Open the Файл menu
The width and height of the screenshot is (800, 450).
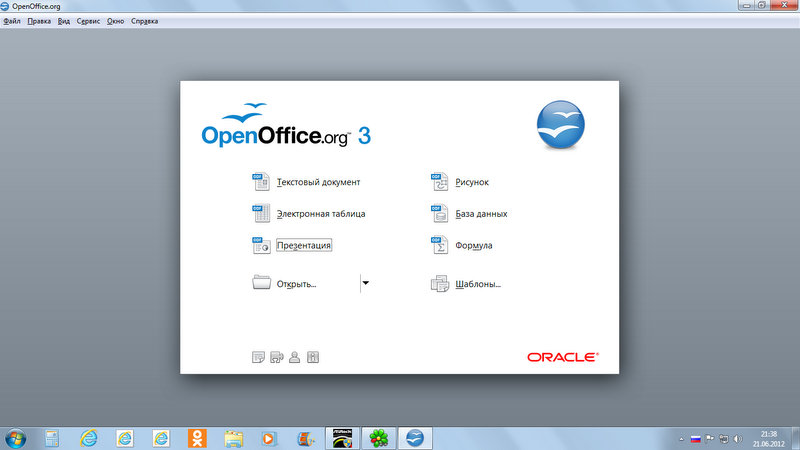[x=12, y=21]
